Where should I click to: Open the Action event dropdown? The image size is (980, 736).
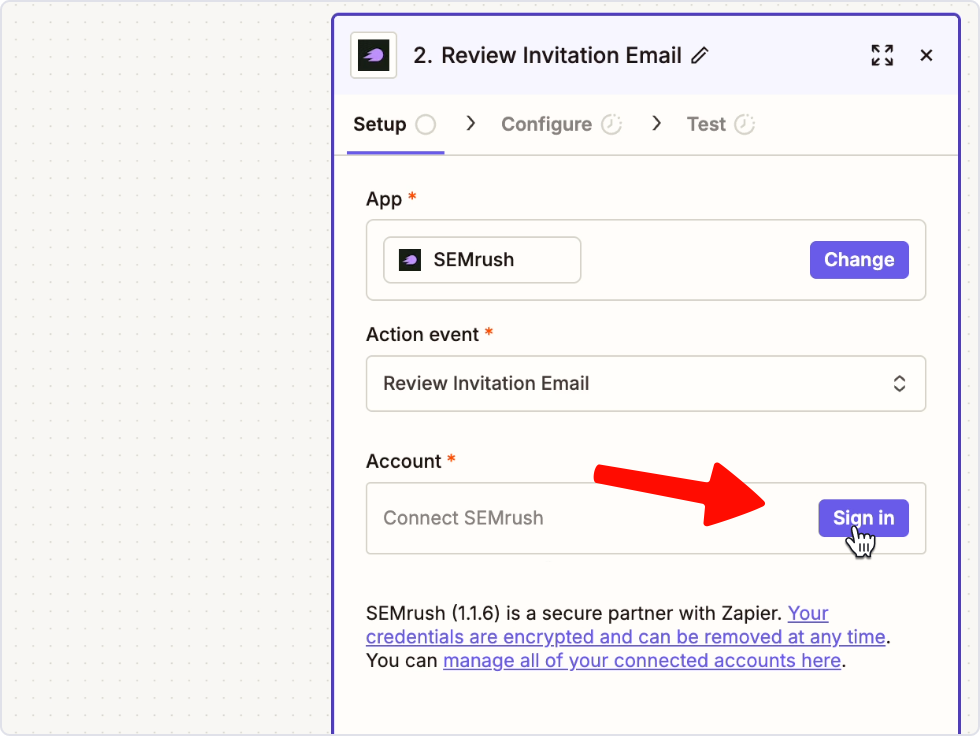[x=646, y=384]
